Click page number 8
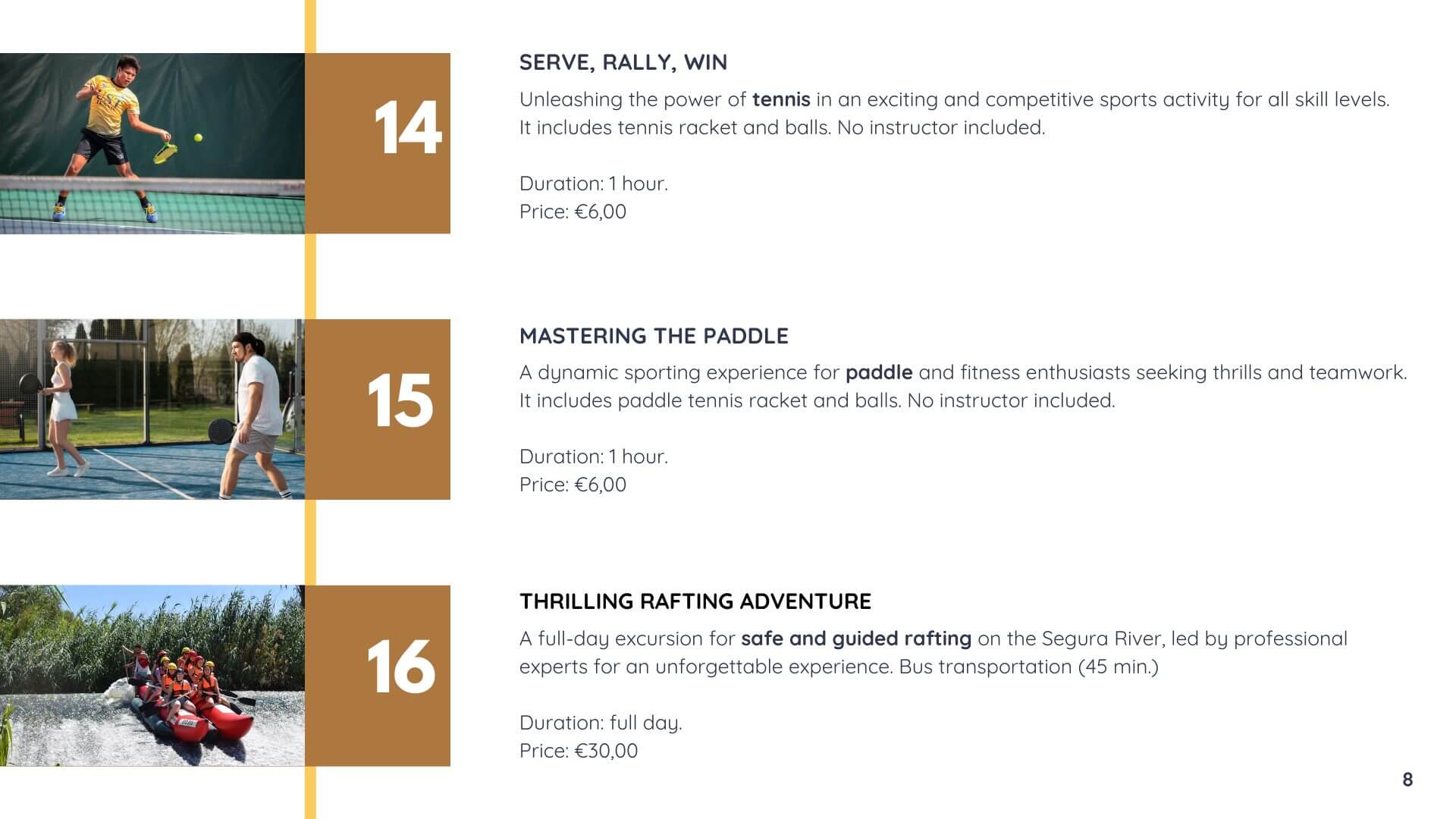The width and height of the screenshot is (1456, 819). (1407, 780)
